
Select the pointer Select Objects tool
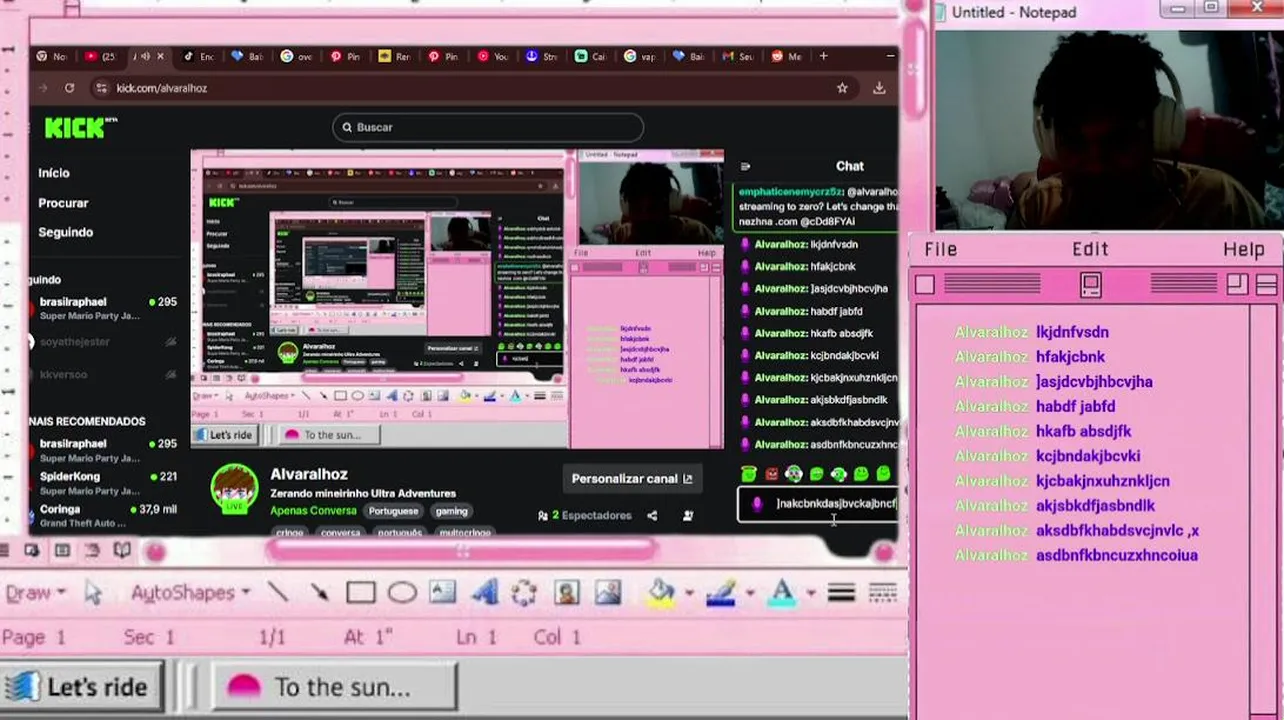pos(93,593)
